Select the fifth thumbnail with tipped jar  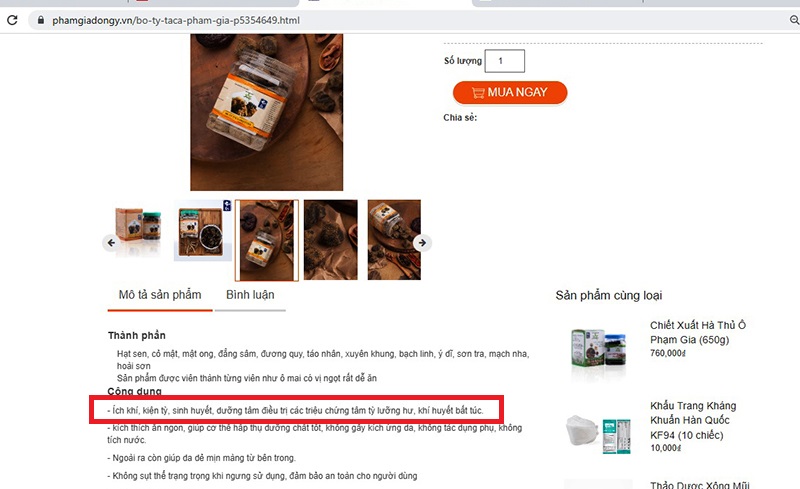pyautogui.click(x=394, y=240)
